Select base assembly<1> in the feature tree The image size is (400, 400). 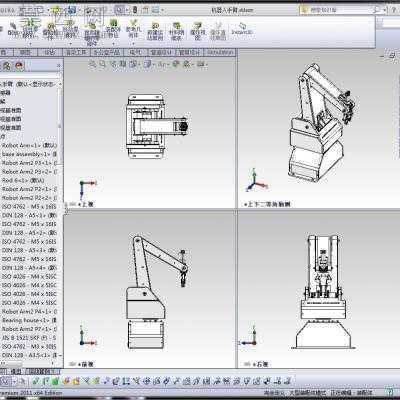(x=29, y=154)
